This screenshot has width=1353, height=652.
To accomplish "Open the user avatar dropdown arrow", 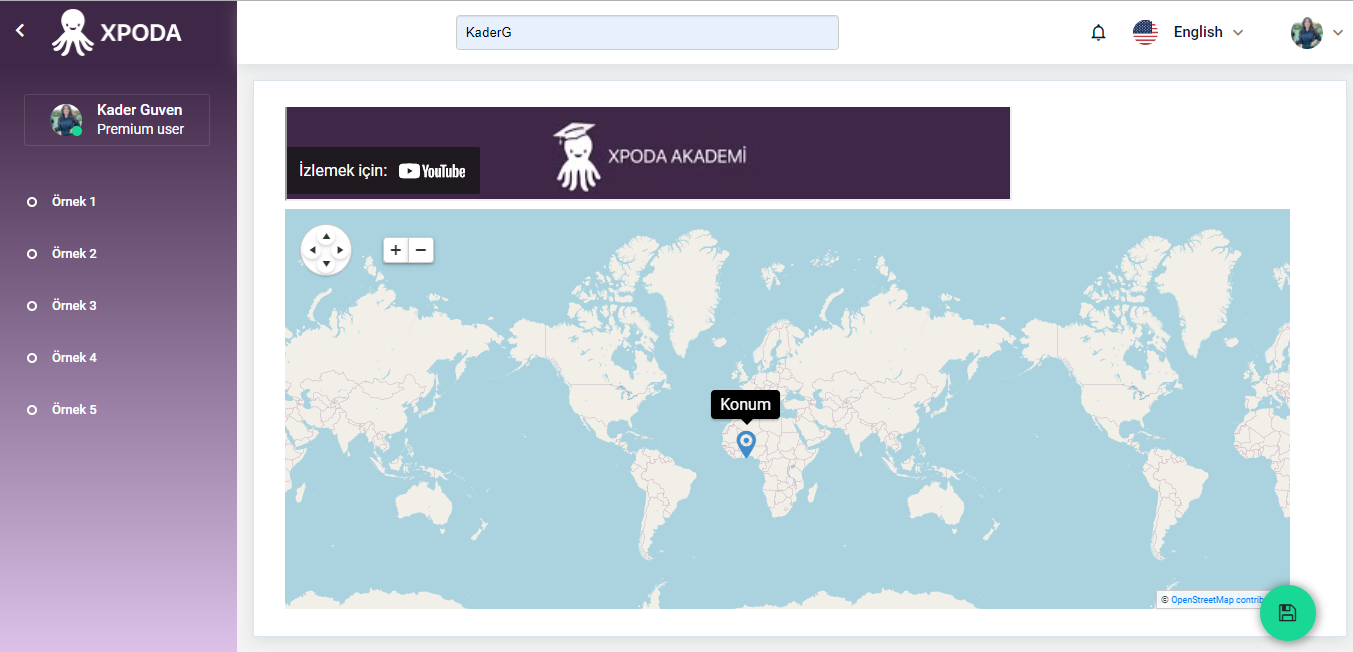I will click(x=1338, y=33).
